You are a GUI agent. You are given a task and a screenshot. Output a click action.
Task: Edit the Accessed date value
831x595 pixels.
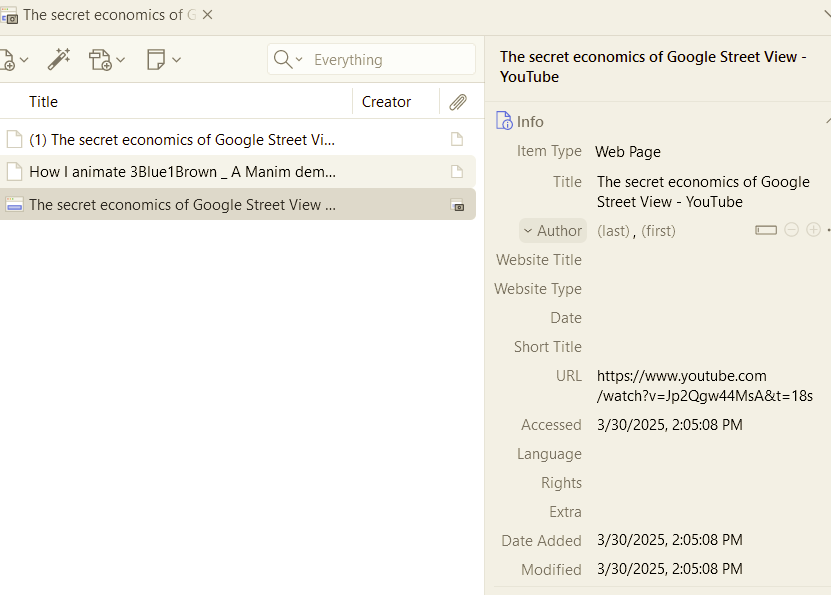(669, 425)
